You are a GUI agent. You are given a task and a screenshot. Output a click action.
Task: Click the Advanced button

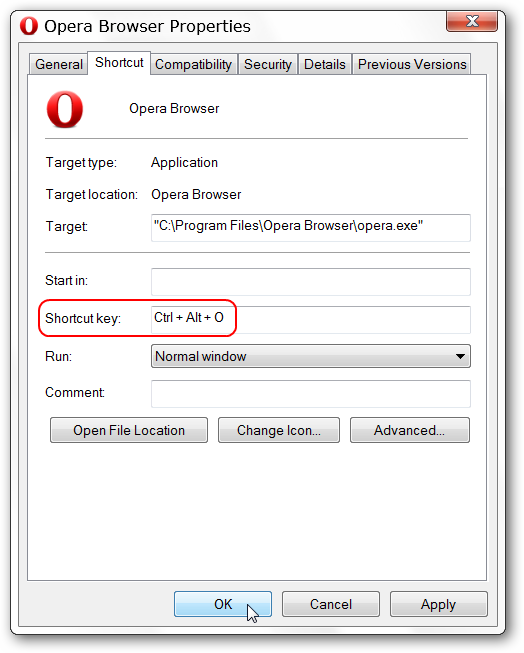point(409,430)
